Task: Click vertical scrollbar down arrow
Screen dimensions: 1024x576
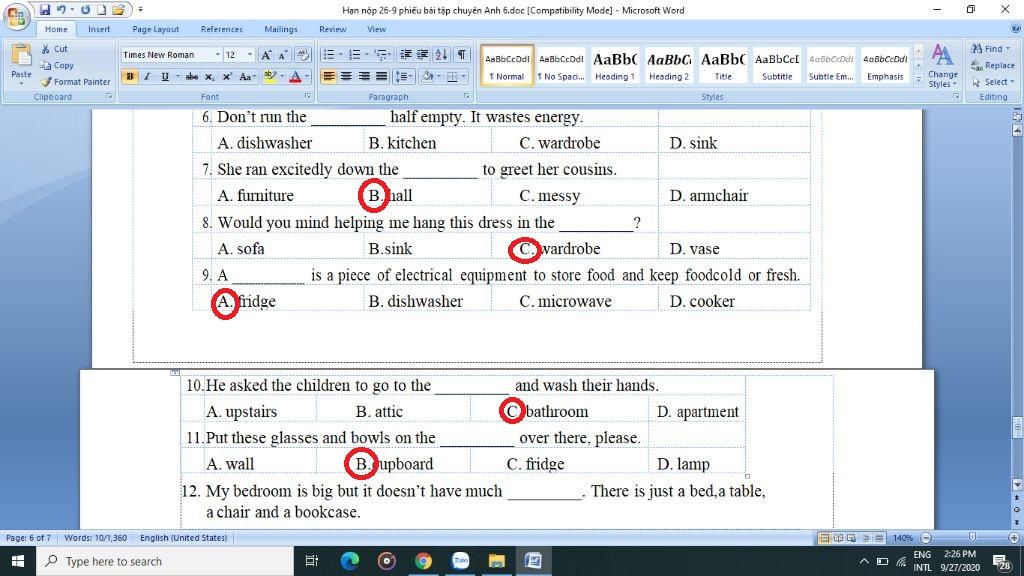Action: click(1016, 485)
